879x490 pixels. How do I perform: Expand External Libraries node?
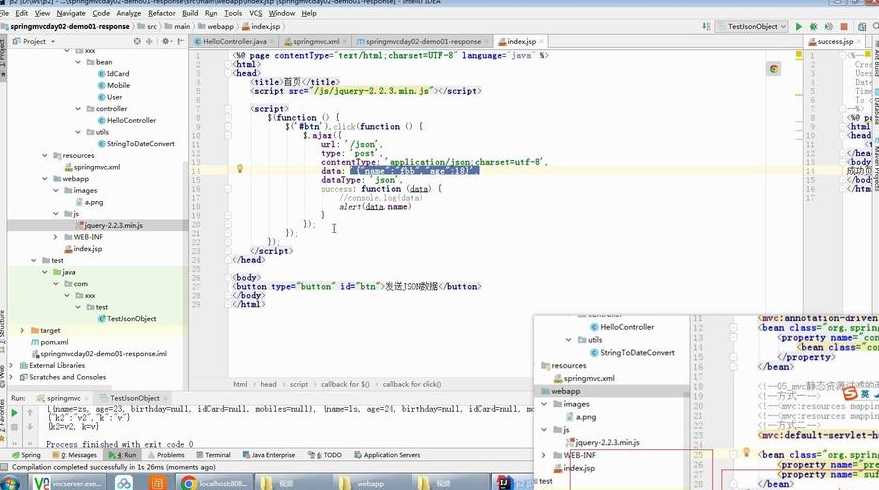click(x=11, y=366)
